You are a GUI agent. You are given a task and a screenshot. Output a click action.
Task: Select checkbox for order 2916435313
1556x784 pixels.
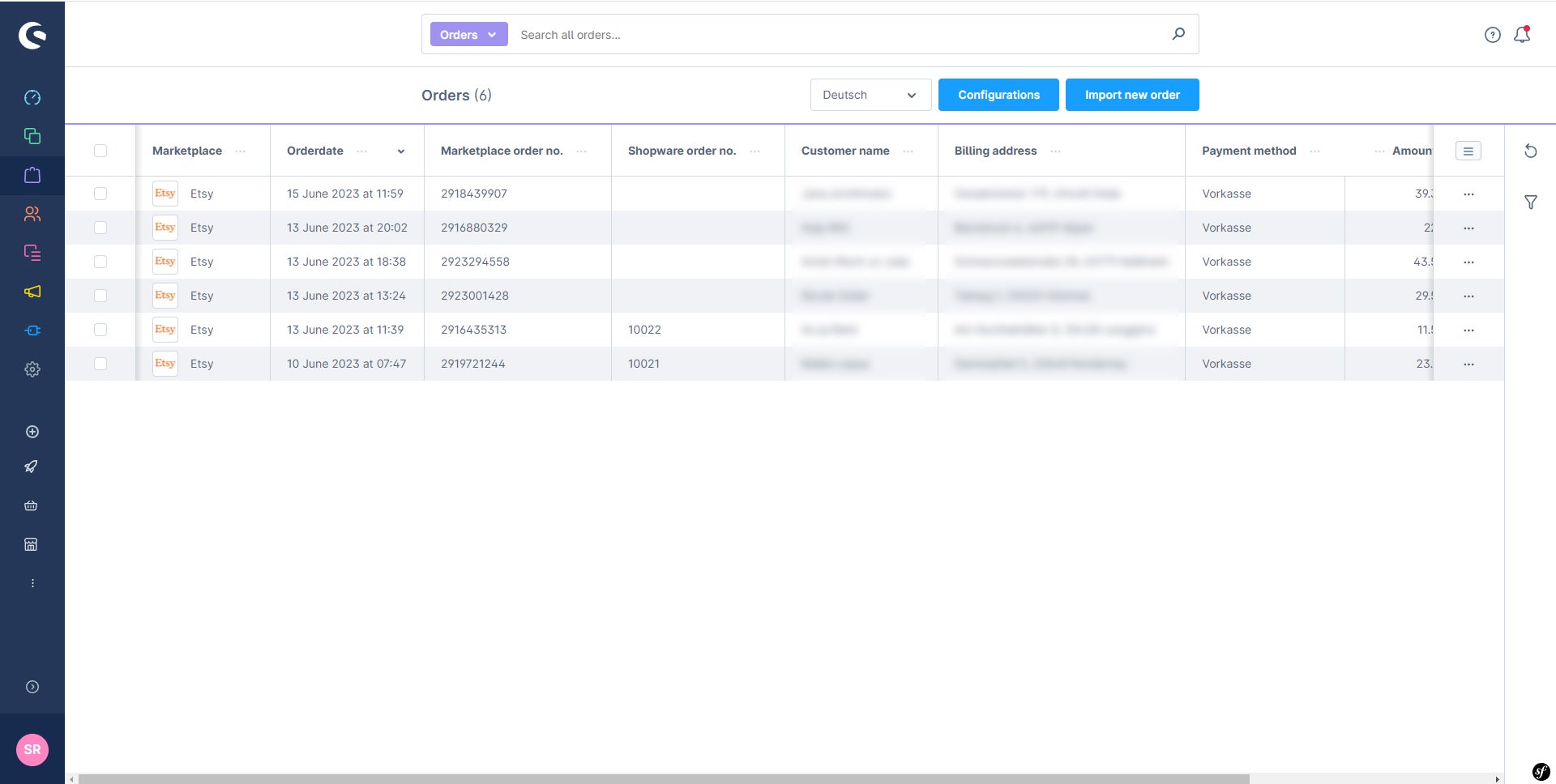point(100,330)
